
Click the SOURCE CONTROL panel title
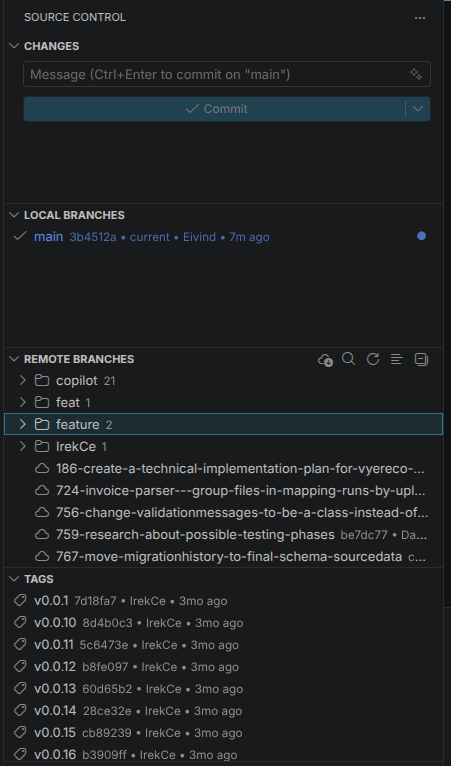(75, 18)
